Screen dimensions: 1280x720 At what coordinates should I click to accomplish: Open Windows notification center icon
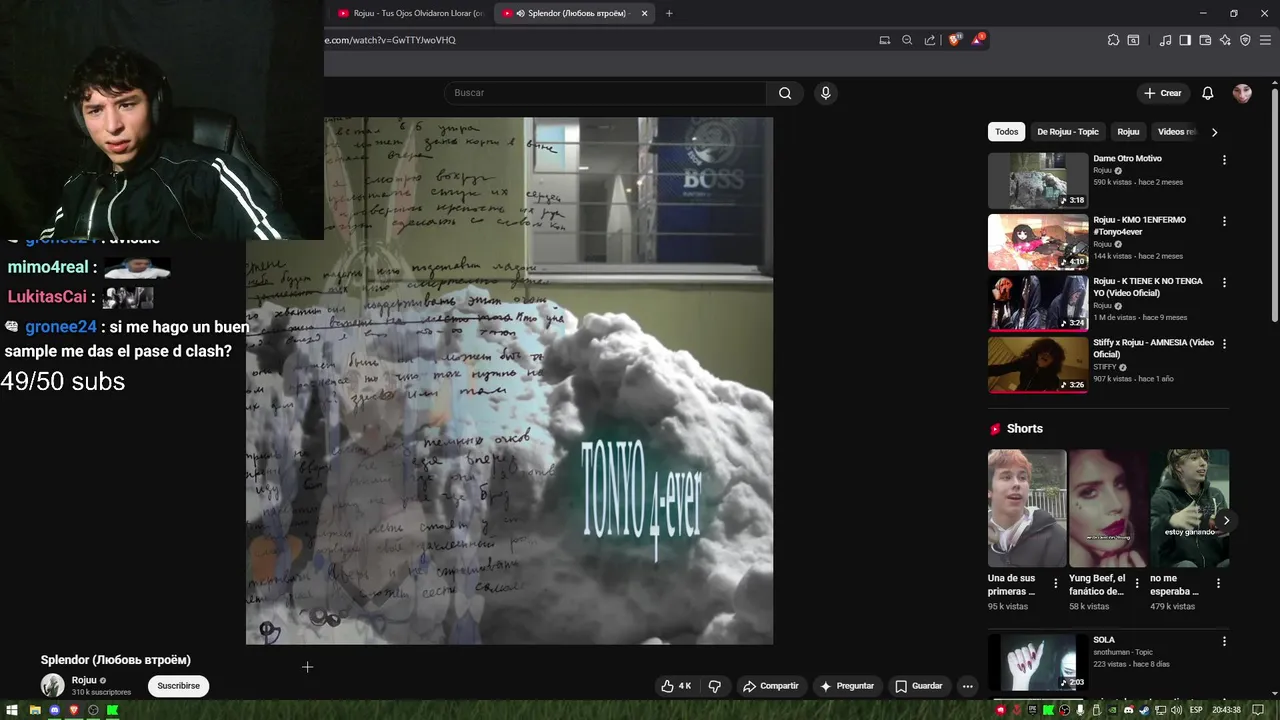1259,710
